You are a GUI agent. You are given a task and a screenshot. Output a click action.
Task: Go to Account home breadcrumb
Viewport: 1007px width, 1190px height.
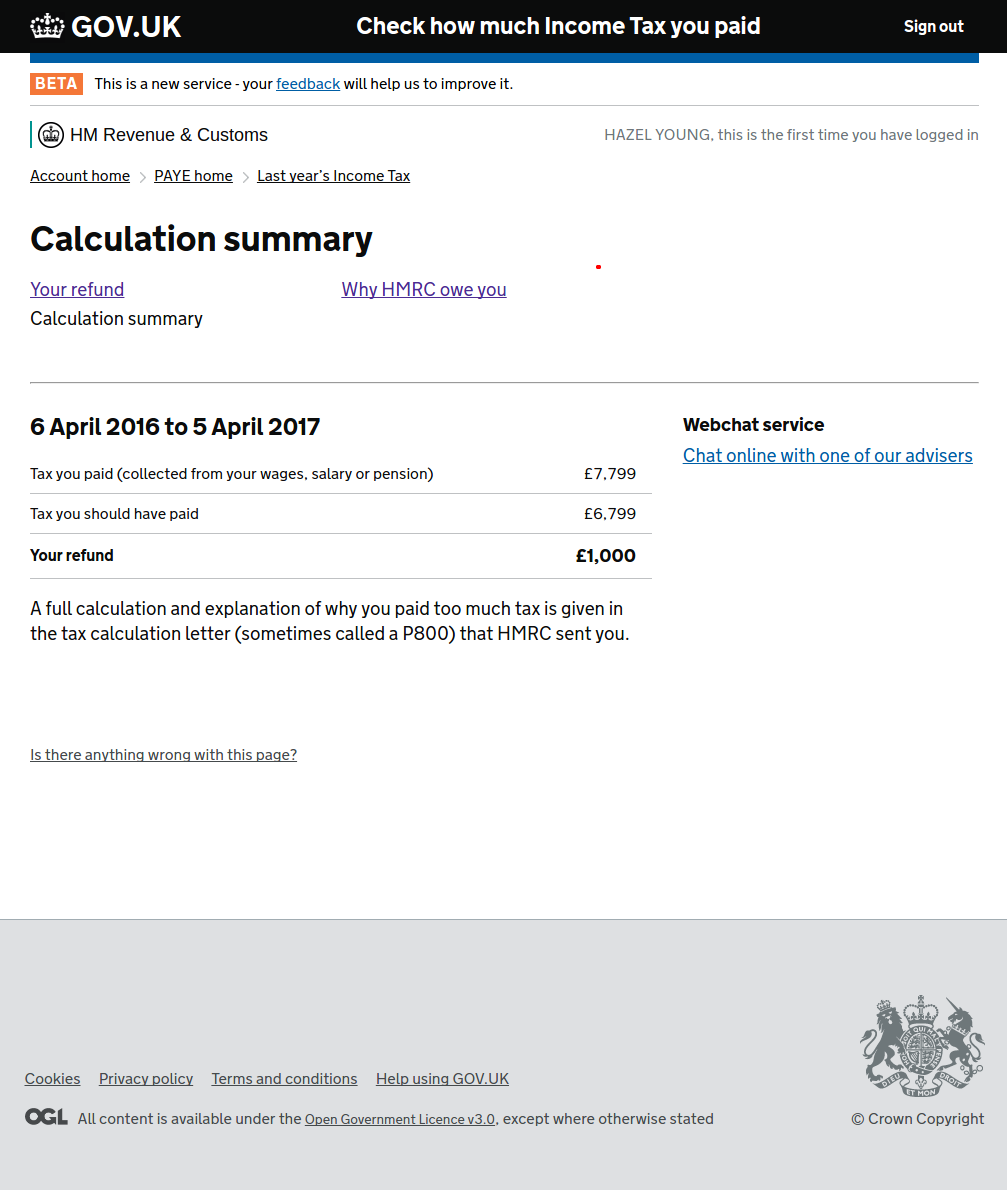click(80, 176)
